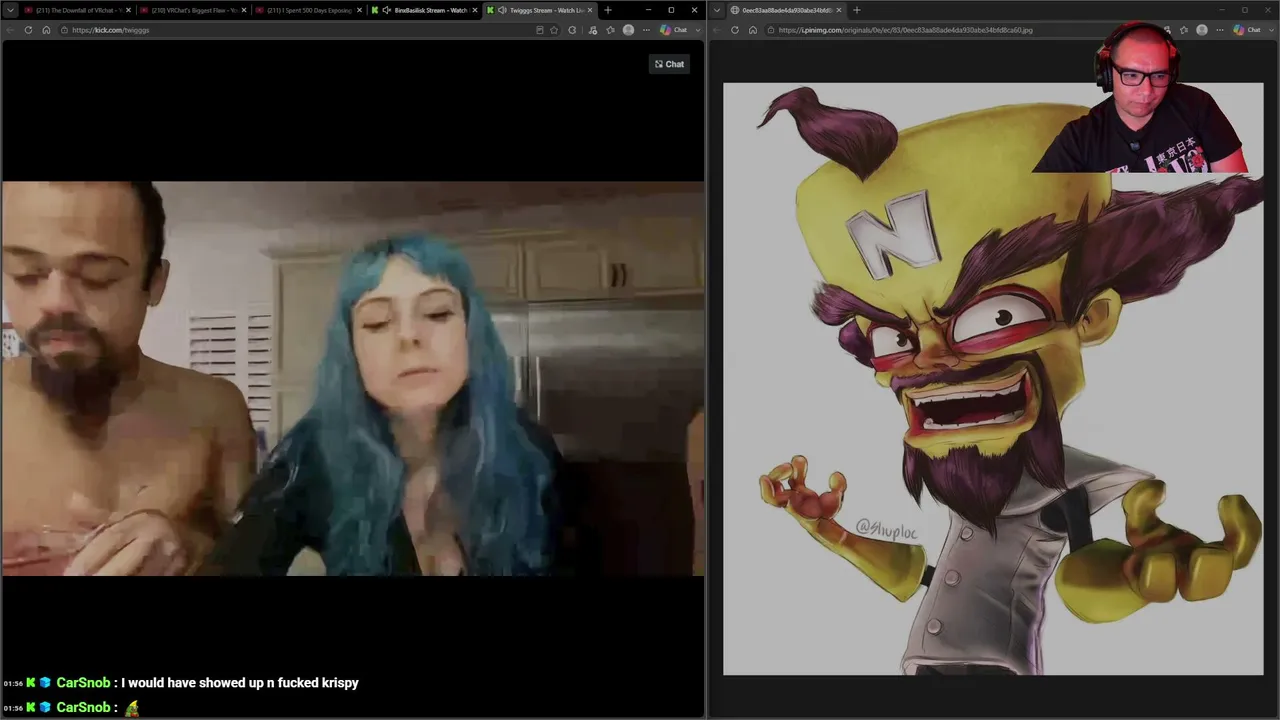Viewport: 1280px width, 720px height.
Task: Mute the Twigggs Stream tab audio
Action: tap(502, 10)
